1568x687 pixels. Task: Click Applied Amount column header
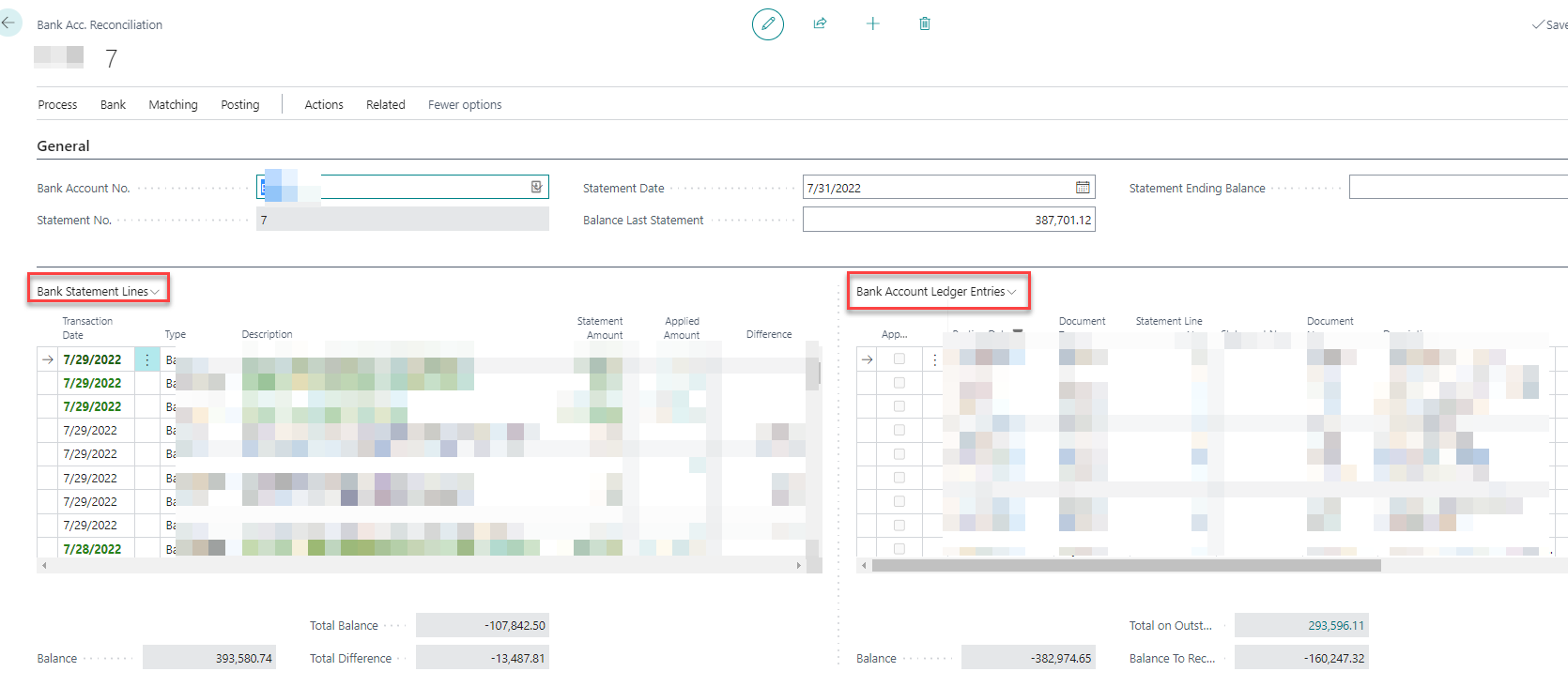click(682, 328)
